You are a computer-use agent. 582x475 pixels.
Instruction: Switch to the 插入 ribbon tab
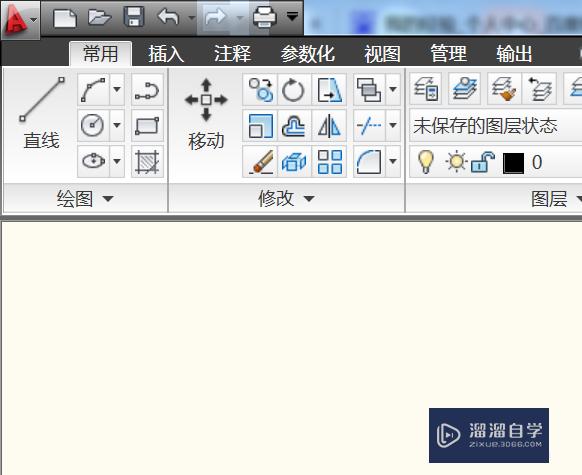(x=166, y=54)
